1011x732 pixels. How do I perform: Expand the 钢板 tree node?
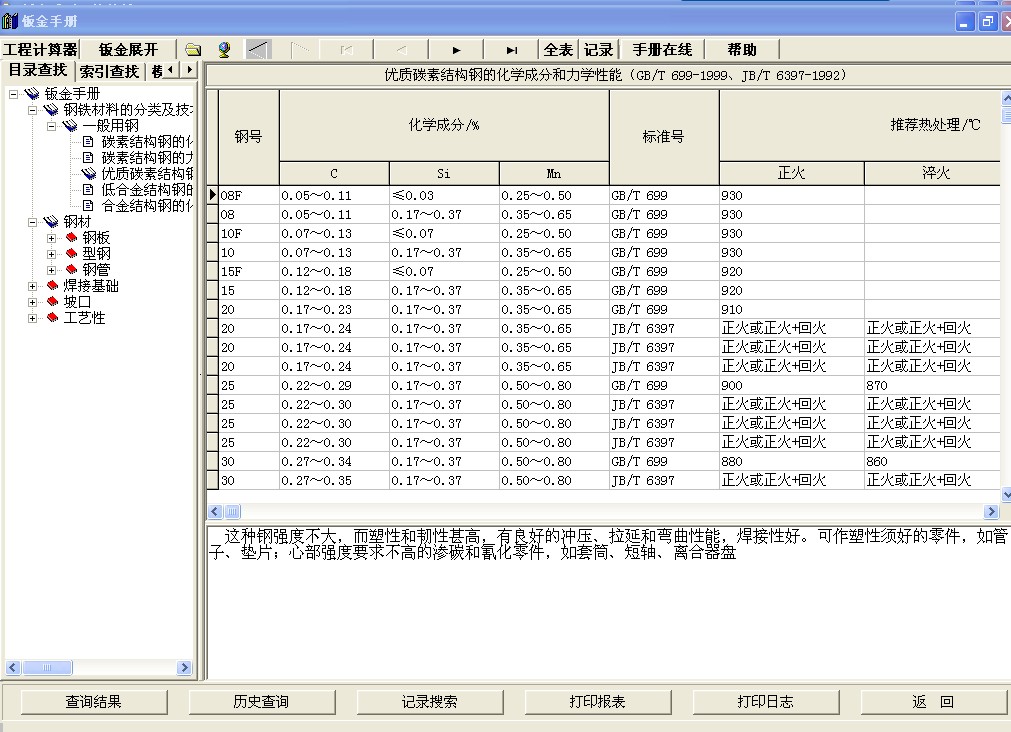[52, 239]
